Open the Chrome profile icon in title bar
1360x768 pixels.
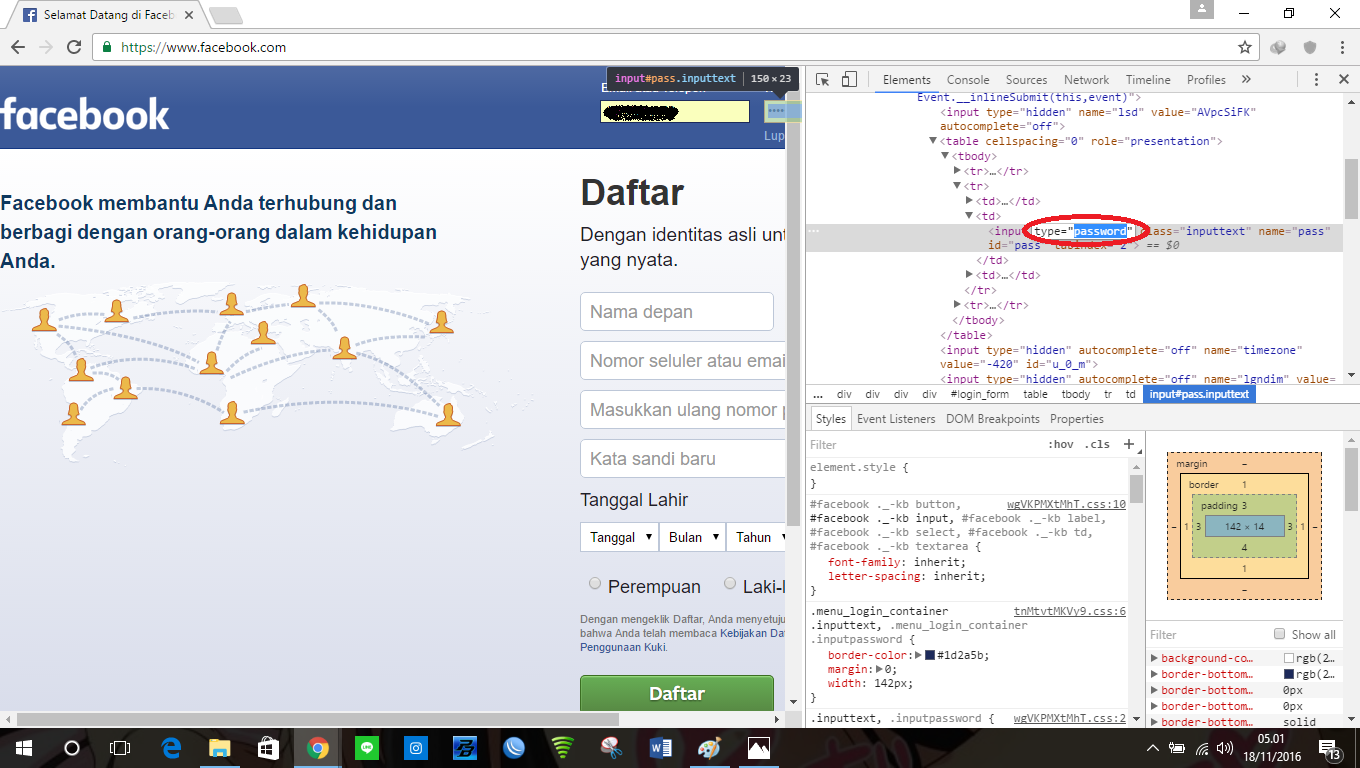coord(1202,10)
